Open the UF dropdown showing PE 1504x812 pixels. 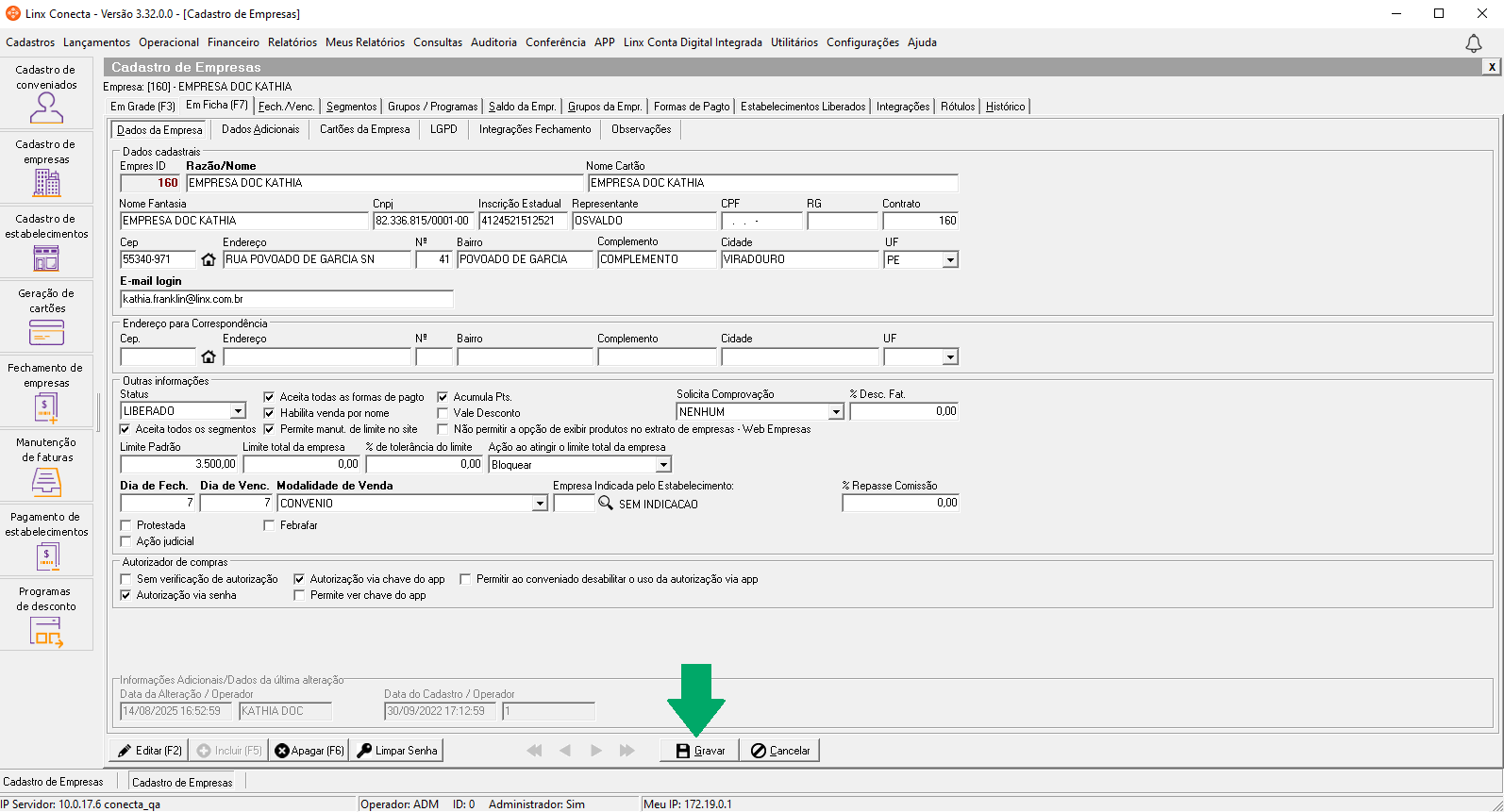point(950,260)
